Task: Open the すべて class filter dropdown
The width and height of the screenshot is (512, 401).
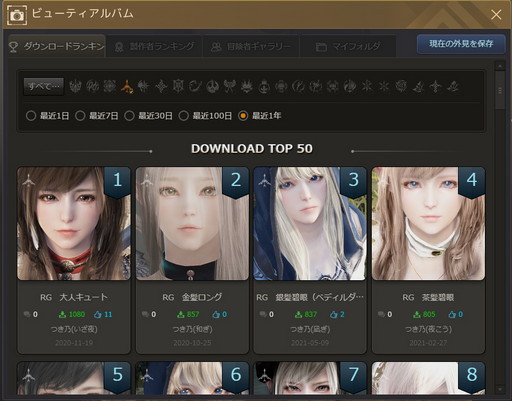Action: 44,86
